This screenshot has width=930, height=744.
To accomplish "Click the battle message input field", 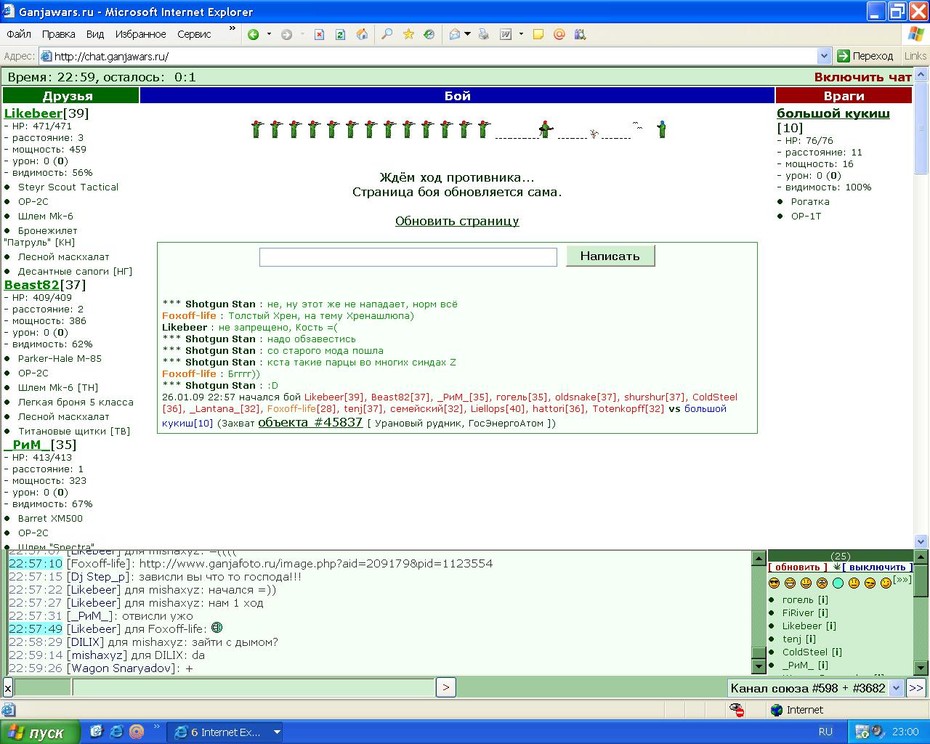I will pyautogui.click(x=408, y=257).
